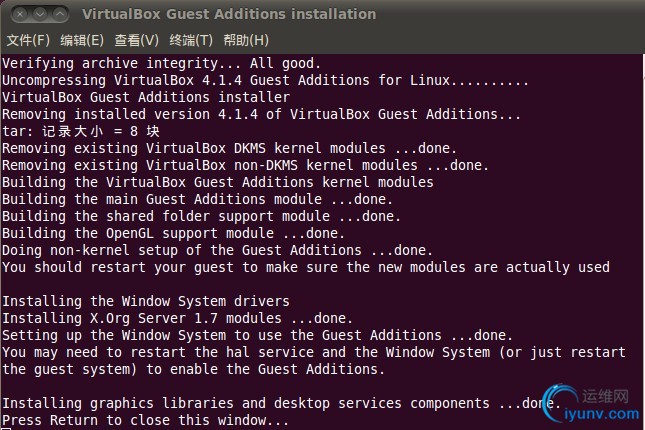Open the 编辑(E) menu

(82, 40)
